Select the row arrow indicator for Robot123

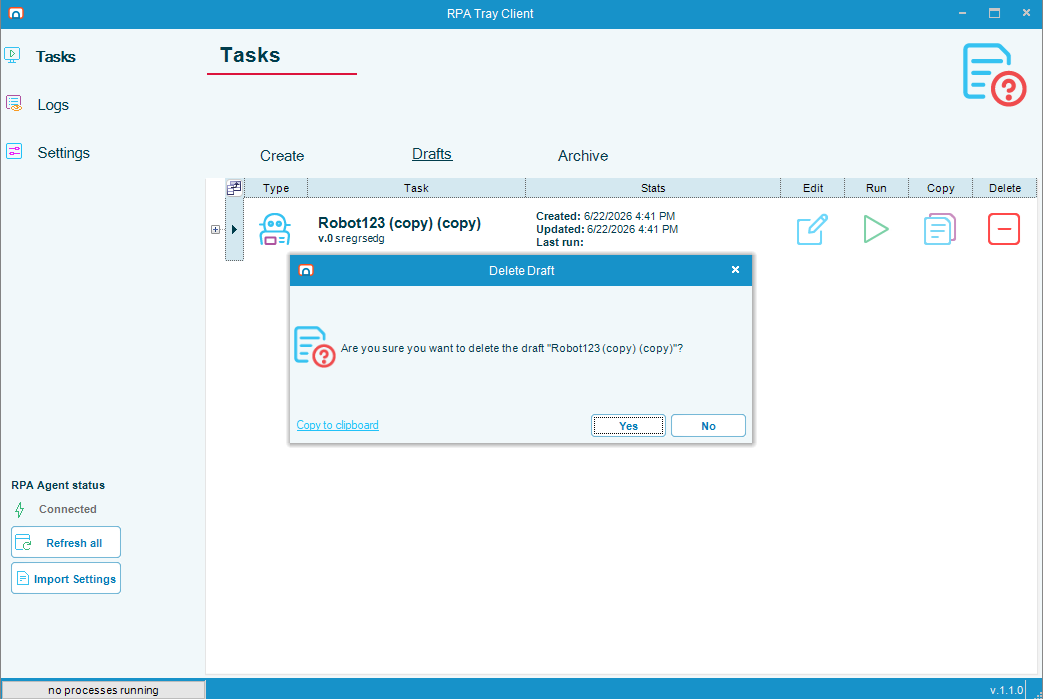tap(234, 229)
